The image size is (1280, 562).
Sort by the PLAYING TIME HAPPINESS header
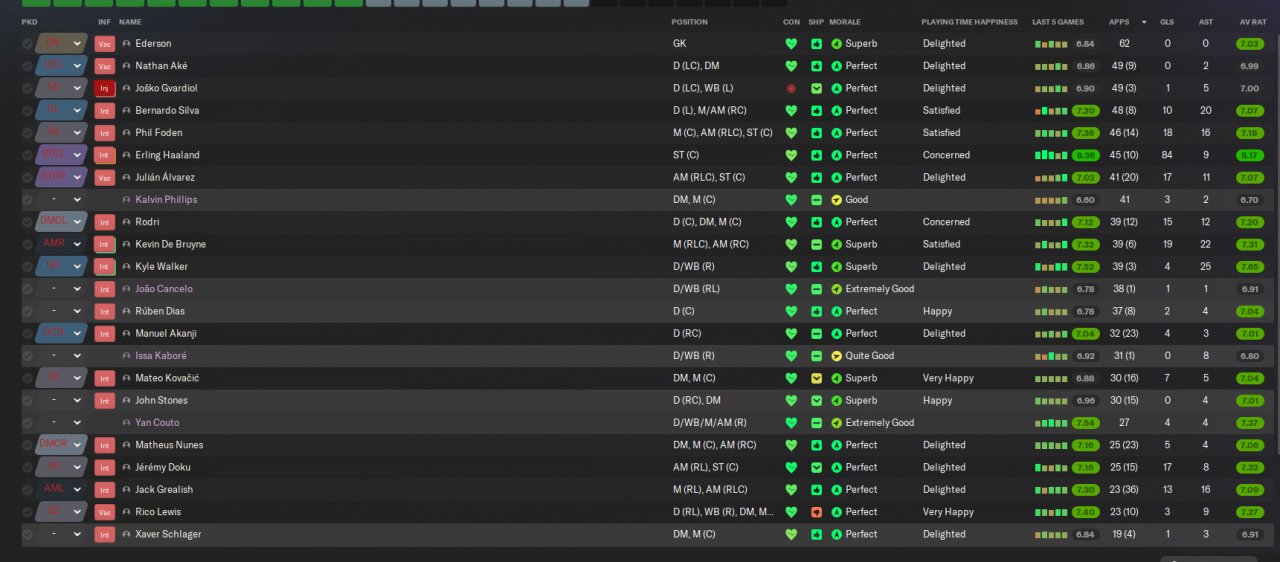point(969,22)
